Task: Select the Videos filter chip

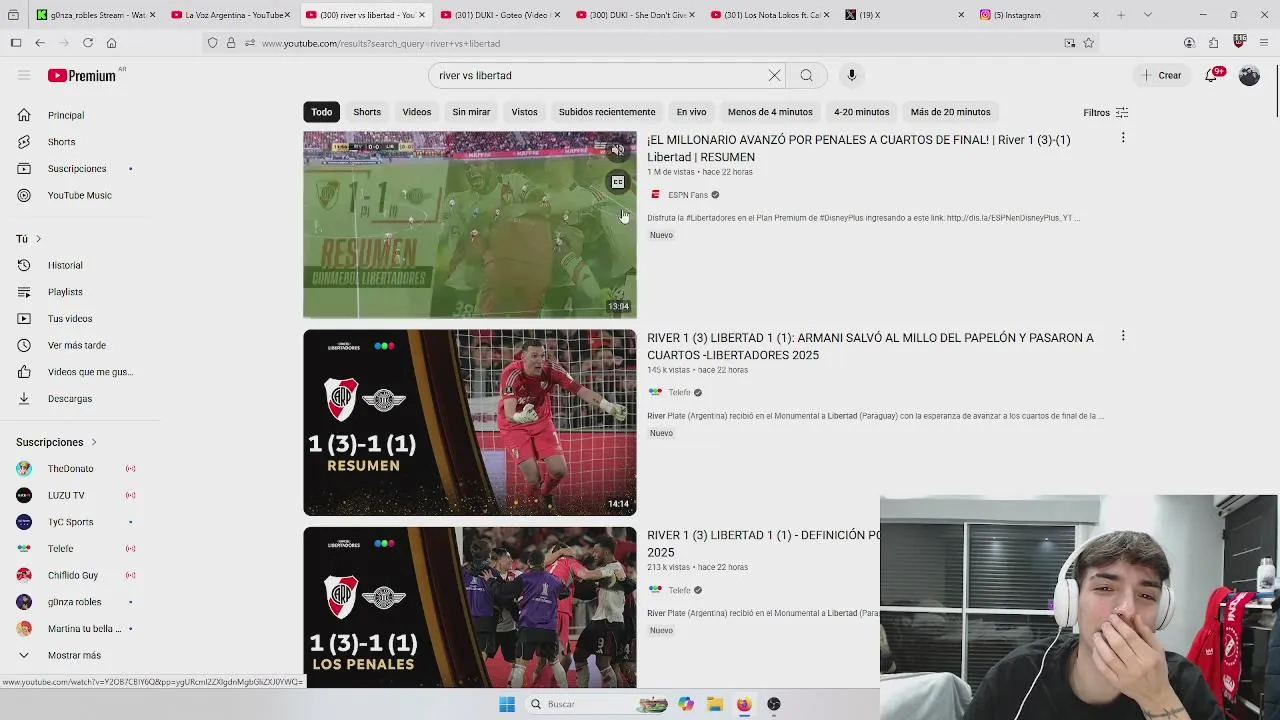Action: (x=417, y=112)
